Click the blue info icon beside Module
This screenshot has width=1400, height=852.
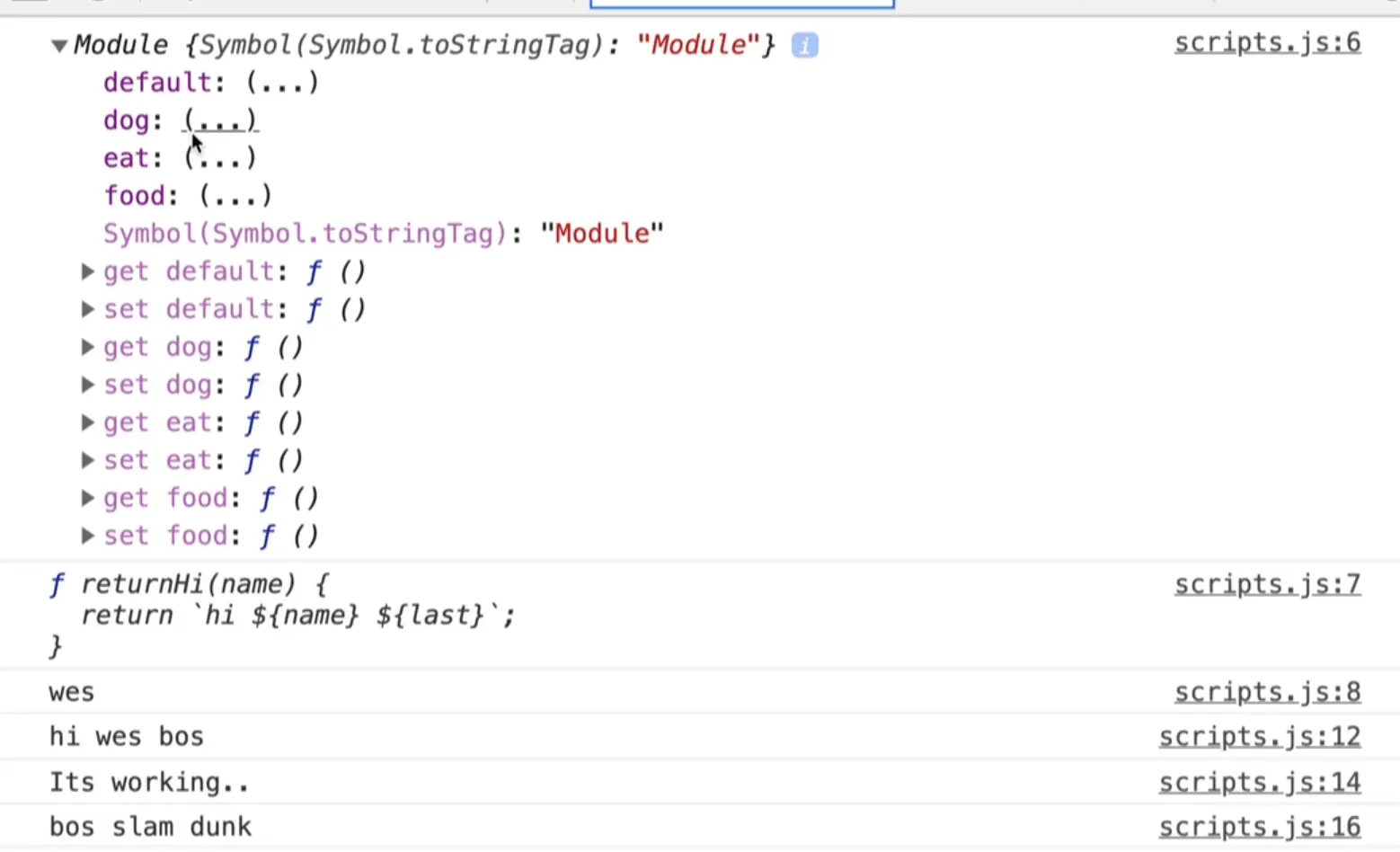coord(804,45)
